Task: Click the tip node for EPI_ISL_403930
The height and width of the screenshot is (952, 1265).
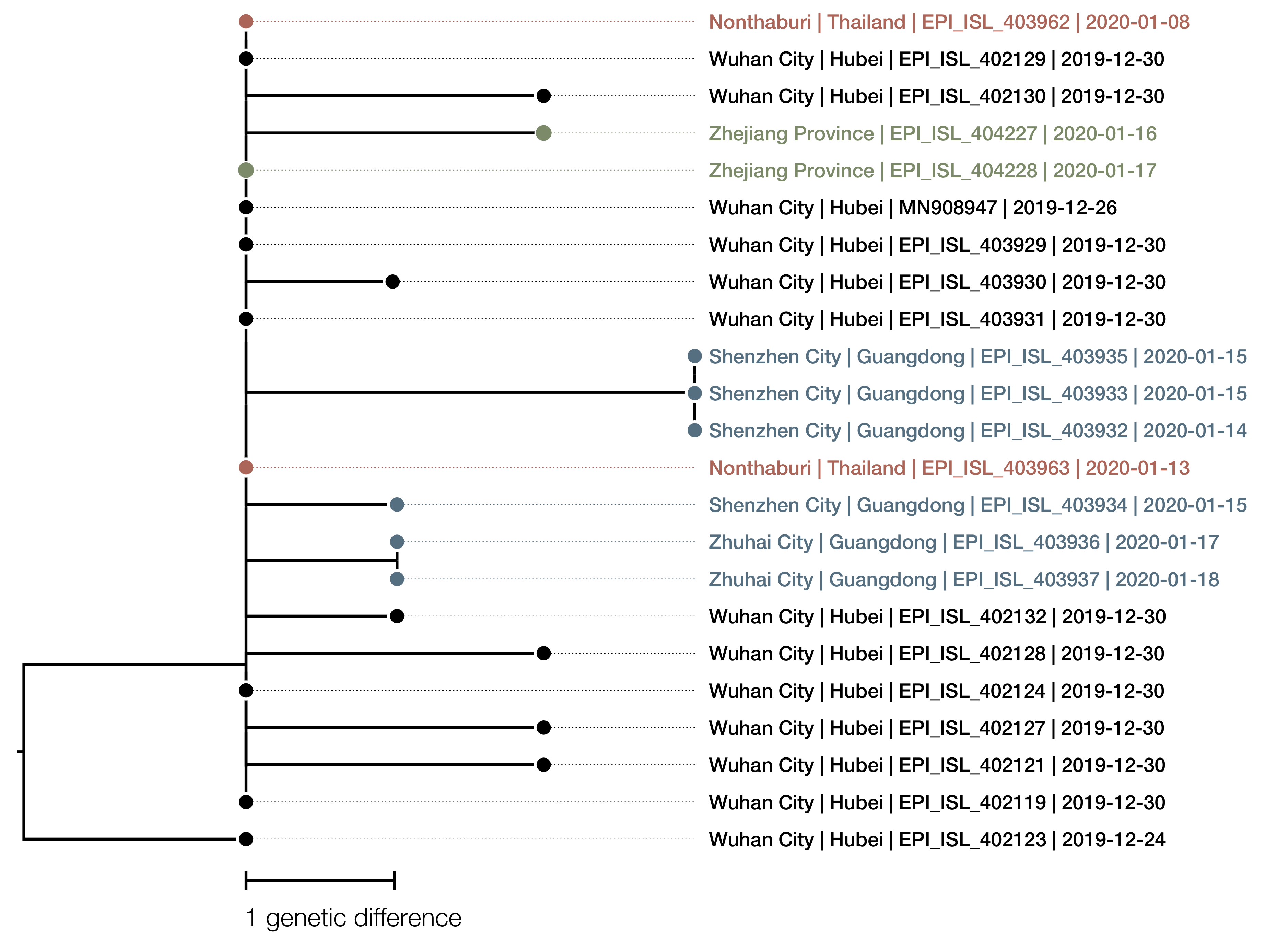Action: (x=392, y=281)
